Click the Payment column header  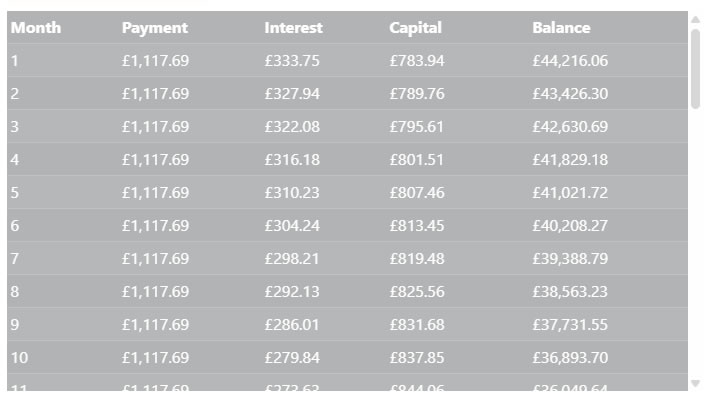pyautogui.click(x=154, y=28)
